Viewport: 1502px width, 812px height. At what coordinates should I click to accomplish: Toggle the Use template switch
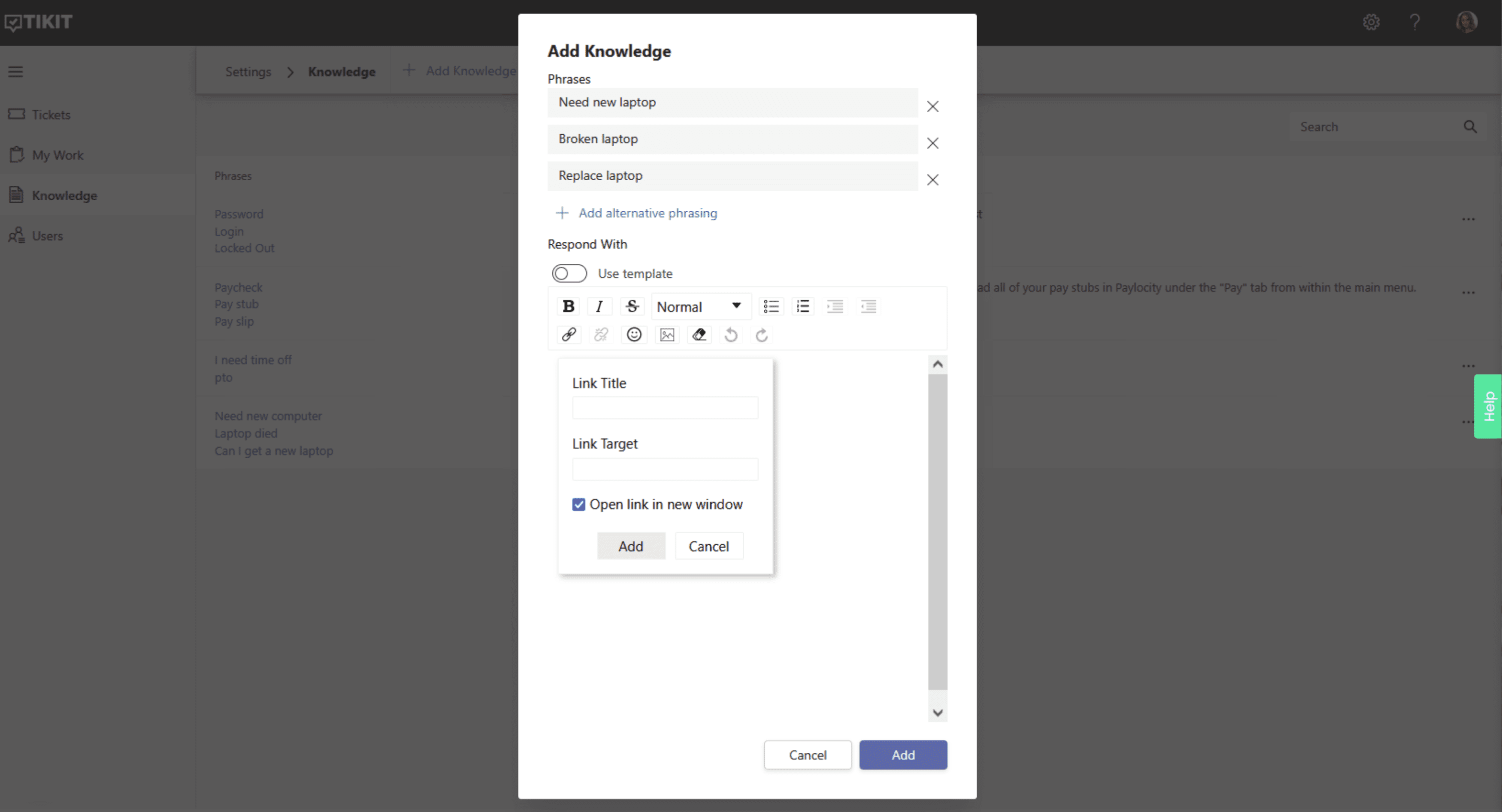click(x=569, y=273)
